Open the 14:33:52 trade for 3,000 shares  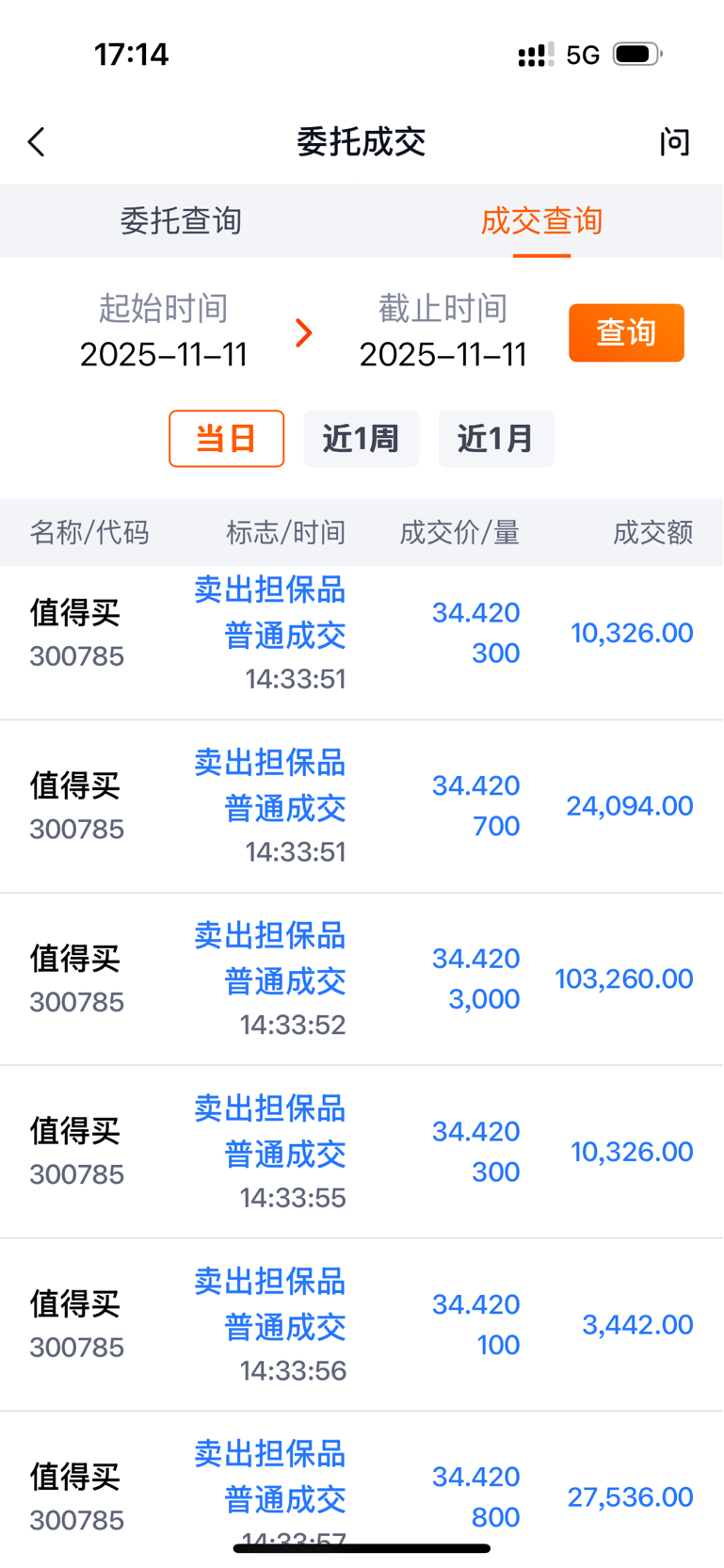(362, 979)
